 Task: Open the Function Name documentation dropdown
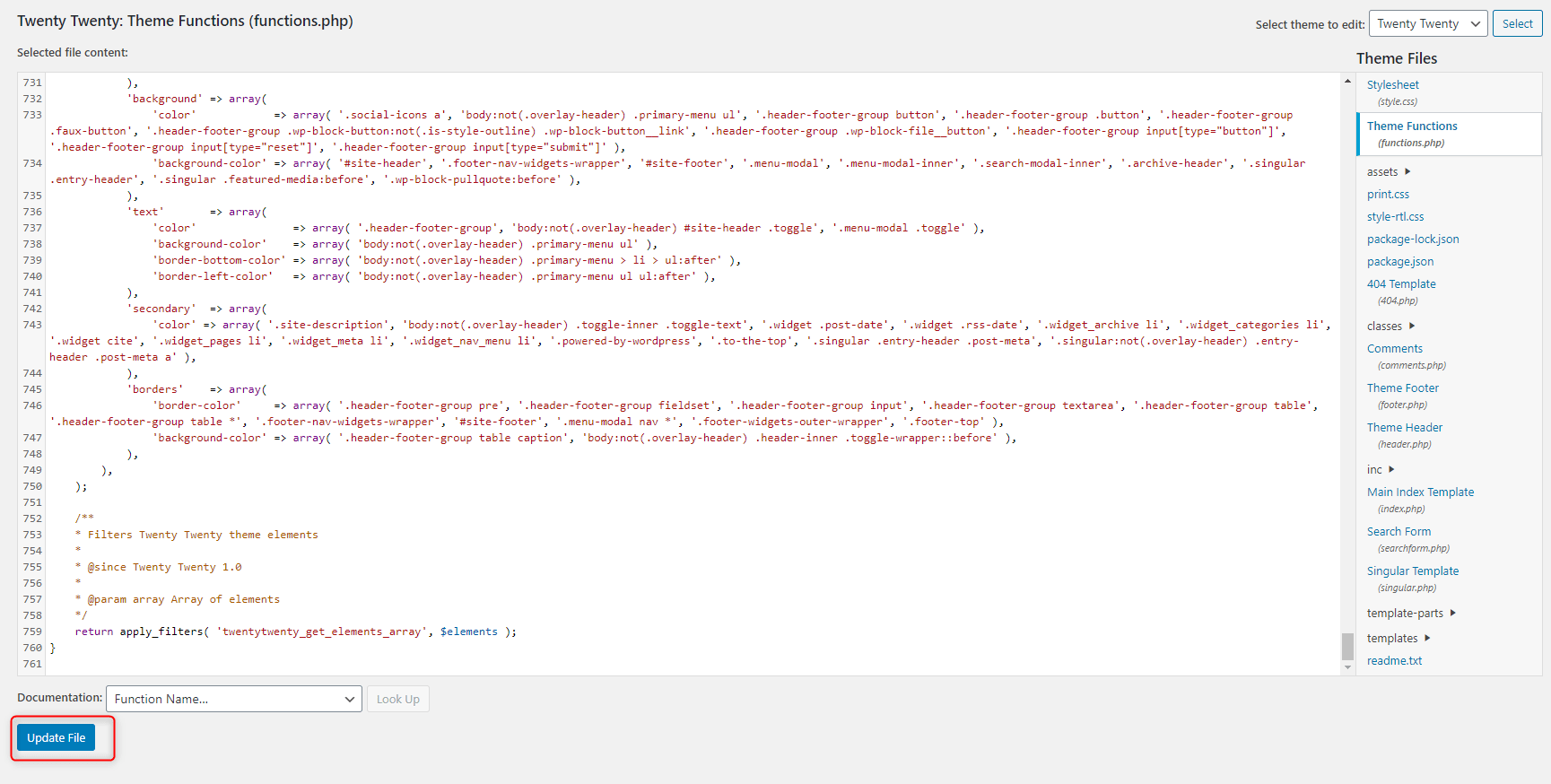(234, 699)
